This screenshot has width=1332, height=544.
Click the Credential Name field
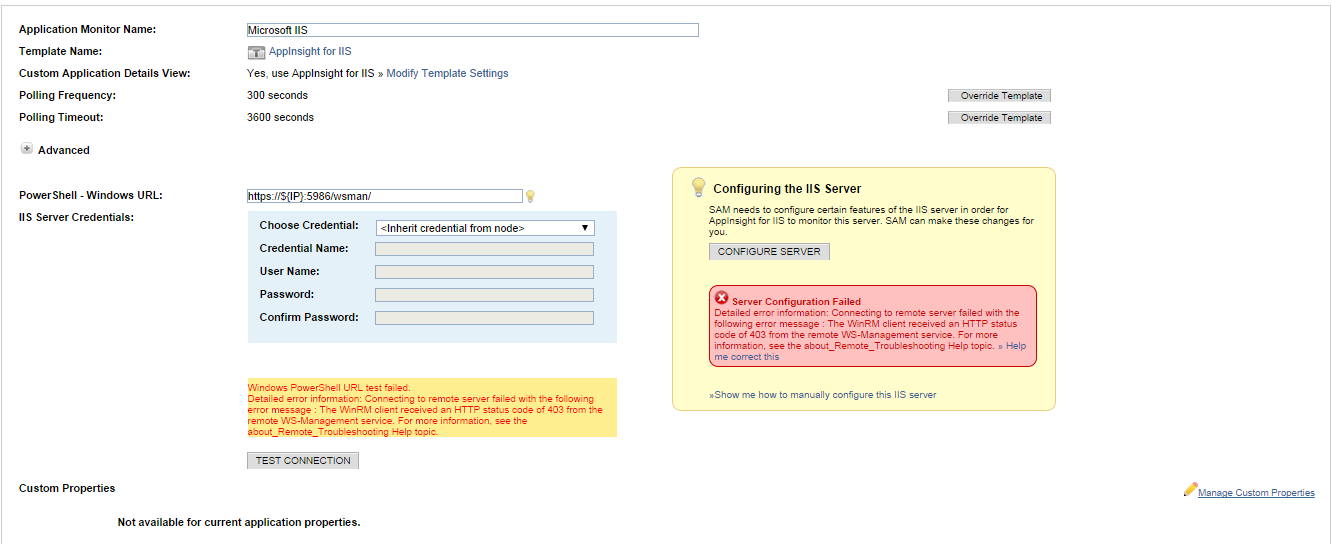(485, 249)
